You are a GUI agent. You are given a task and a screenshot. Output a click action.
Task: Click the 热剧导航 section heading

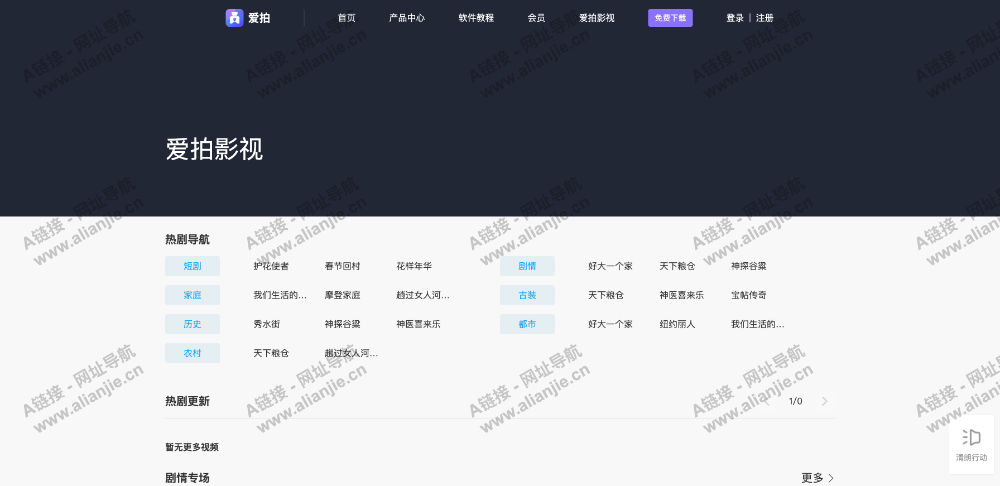[x=188, y=240]
